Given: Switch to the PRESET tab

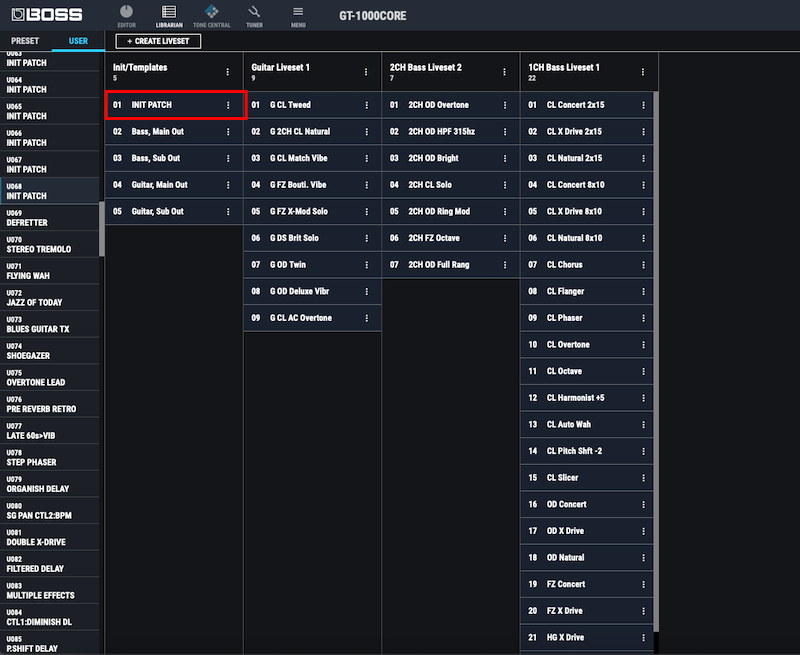Looking at the screenshot, I should (x=25, y=41).
